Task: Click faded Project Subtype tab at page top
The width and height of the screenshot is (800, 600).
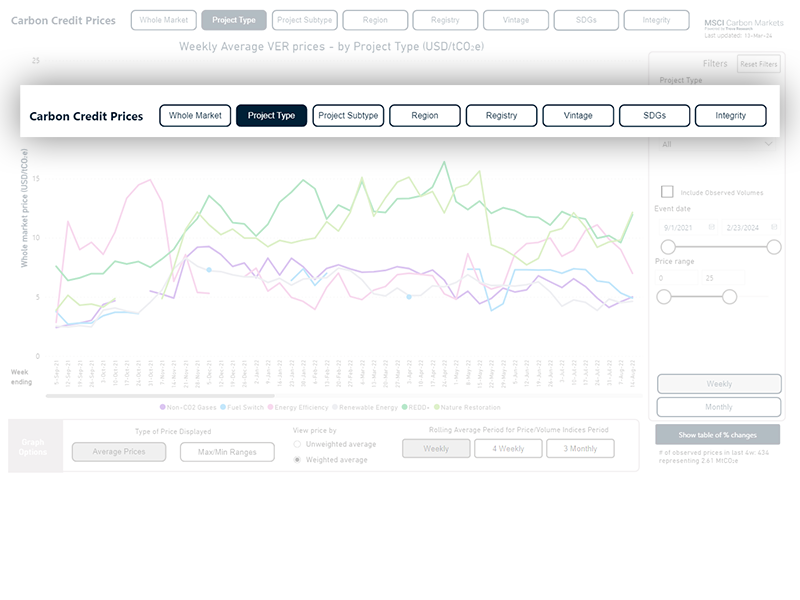Action: (x=305, y=20)
